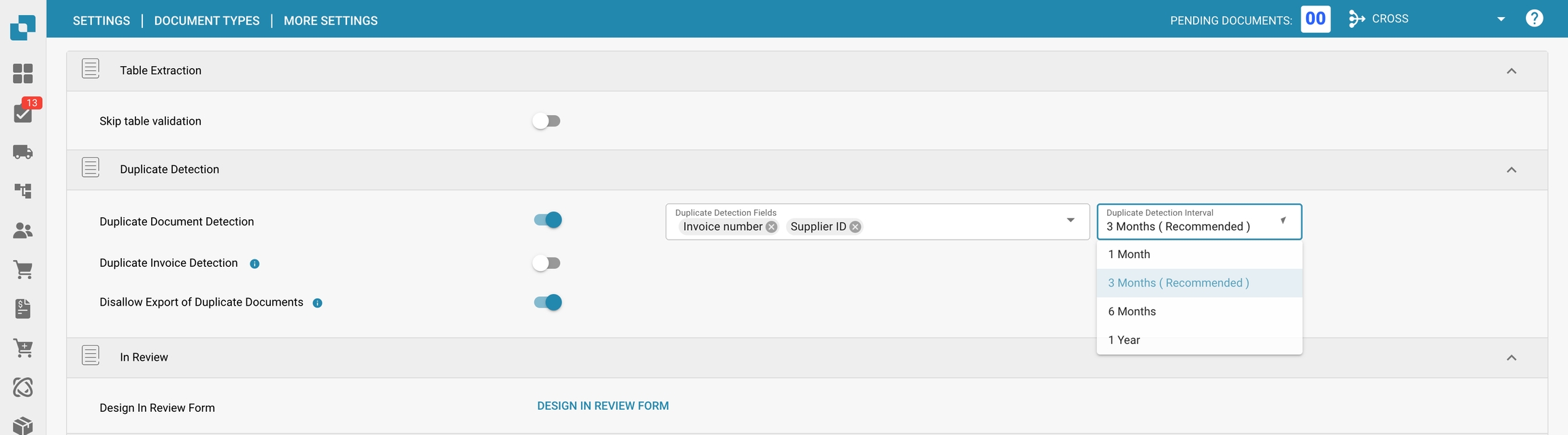
Task: Enable Duplicate Invoice Detection toggle
Action: point(546,263)
